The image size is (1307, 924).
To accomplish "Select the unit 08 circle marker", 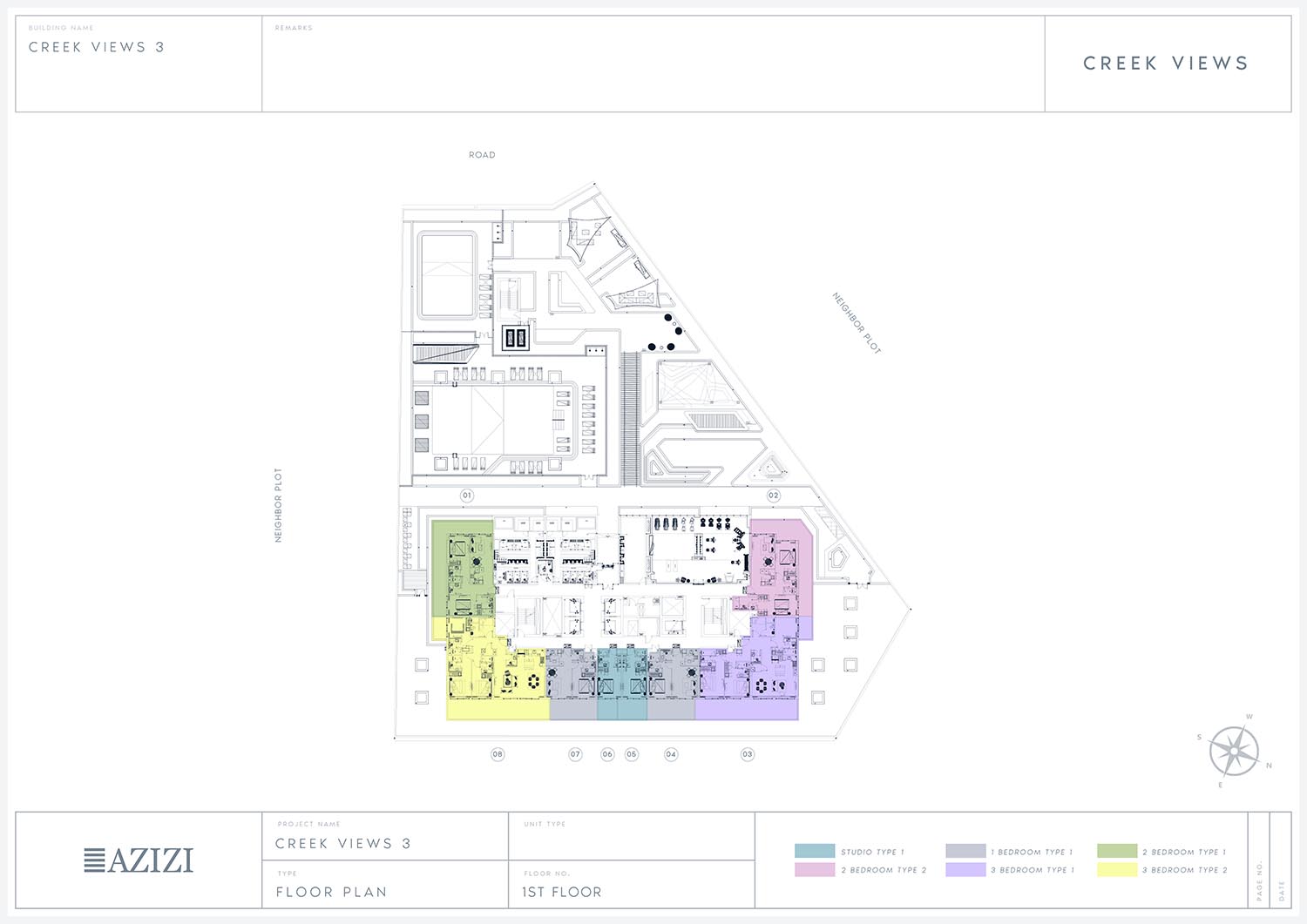I will pos(498,754).
